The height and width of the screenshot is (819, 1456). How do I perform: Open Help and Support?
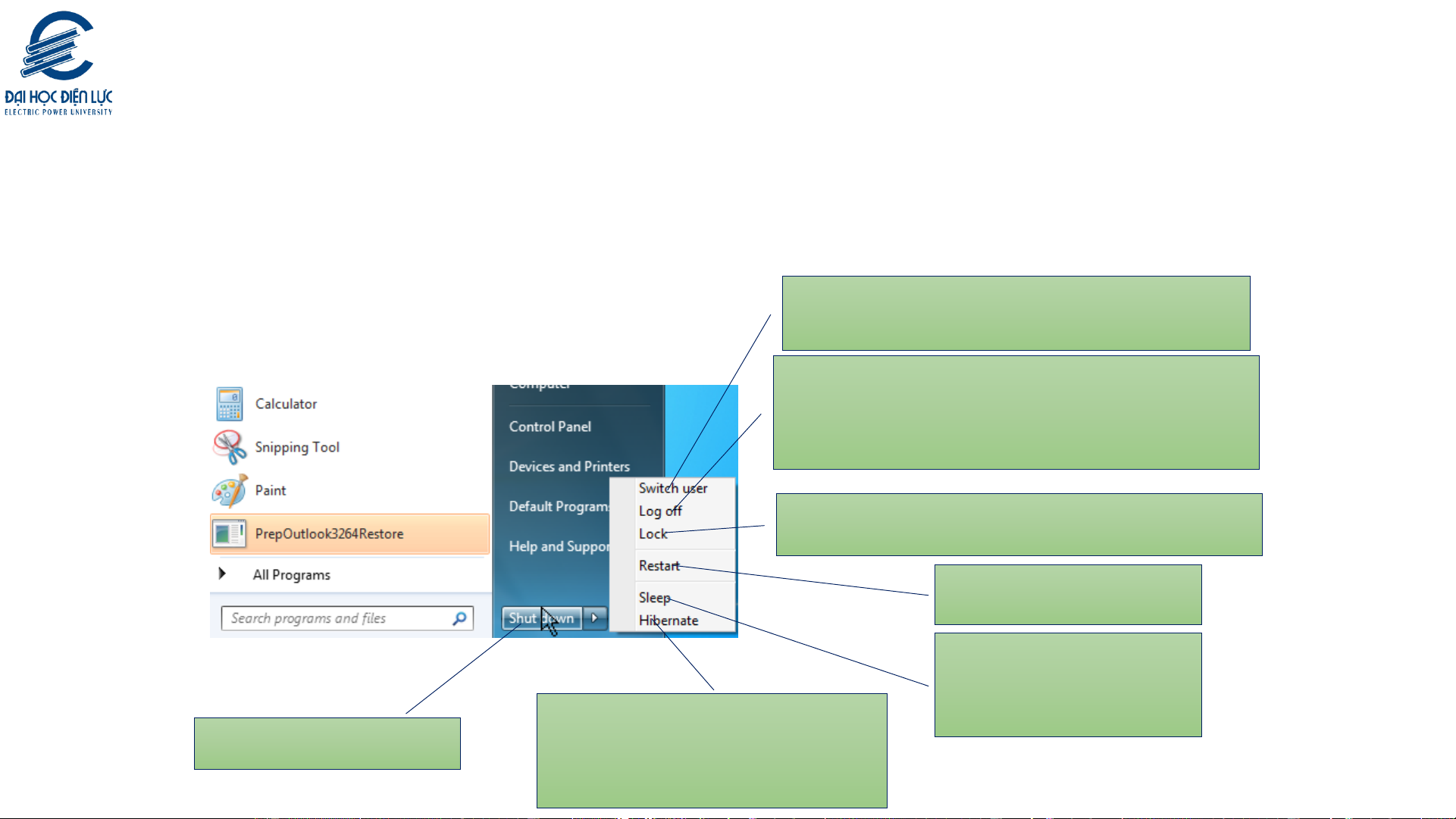click(x=558, y=546)
